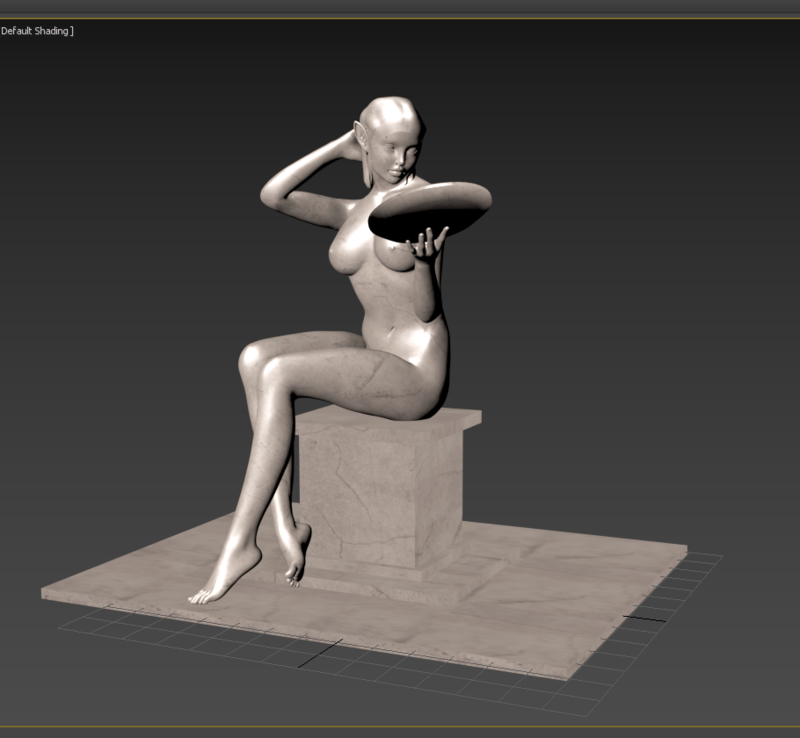Image resolution: width=800 pixels, height=738 pixels.
Task: Click the dark grid axis line at right
Action: [645, 618]
